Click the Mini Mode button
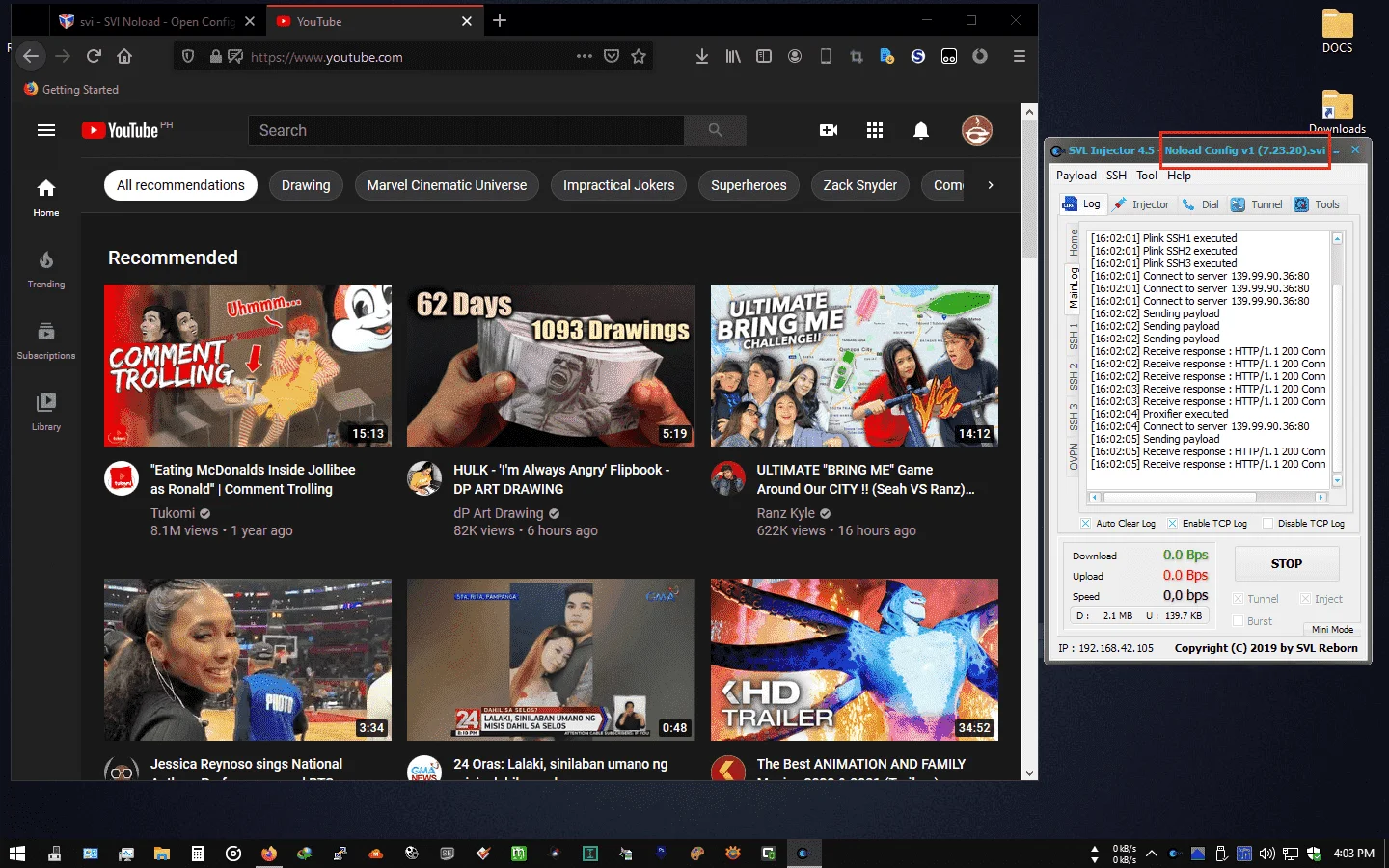Image resolution: width=1389 pixels, height=868 pixels. [x=1332, y=629]
